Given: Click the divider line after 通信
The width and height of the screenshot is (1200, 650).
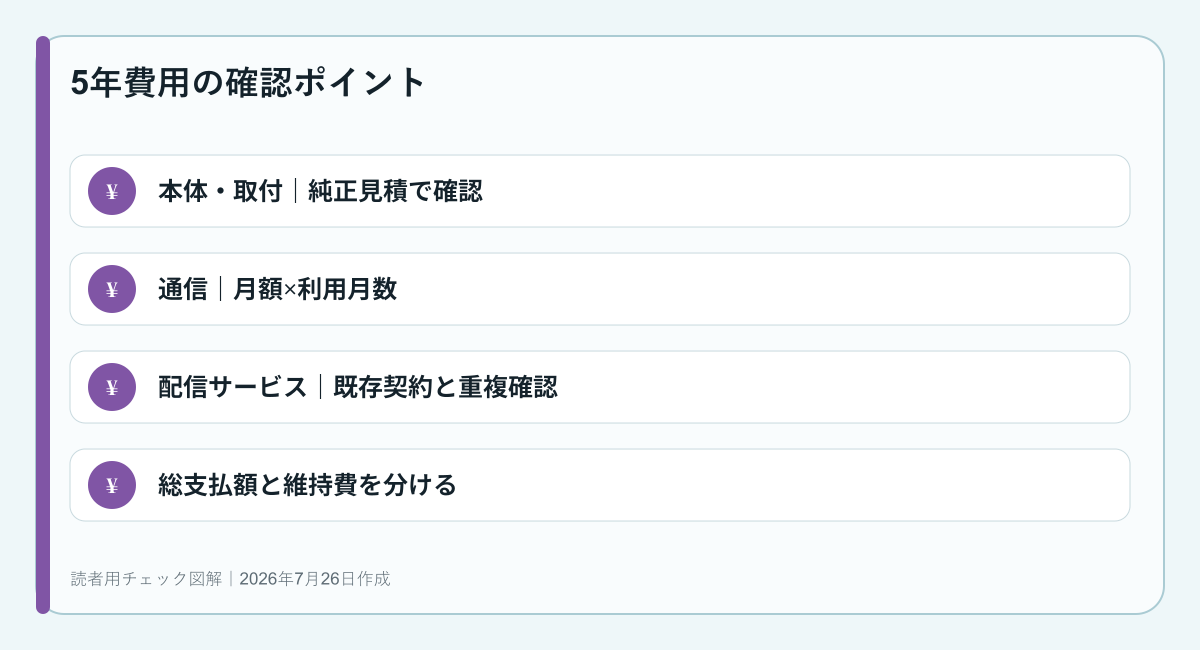Looking at the screenshot, I should [x=221, y=289].
